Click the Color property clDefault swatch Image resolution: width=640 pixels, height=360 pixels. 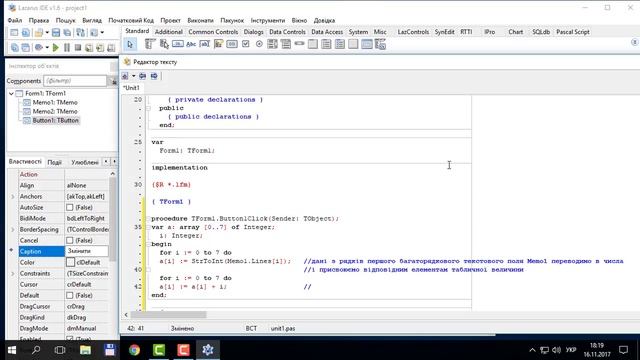[71, 262]
